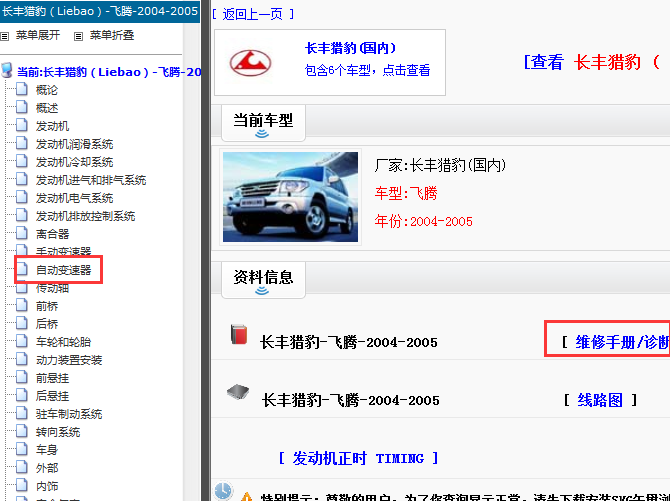Collapse the 资料信息 section via its chevron
Screen dimensions: 670x501
262,291
